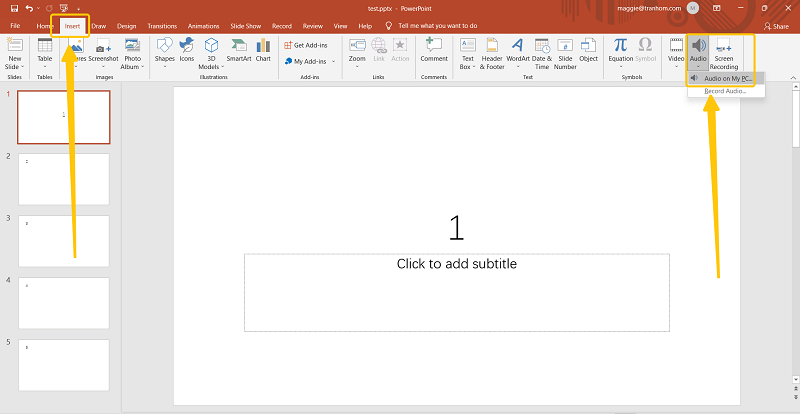This screenshot has width=800, height=414.
Task: Click Get Add-ins button
Action: pos(305,45)
